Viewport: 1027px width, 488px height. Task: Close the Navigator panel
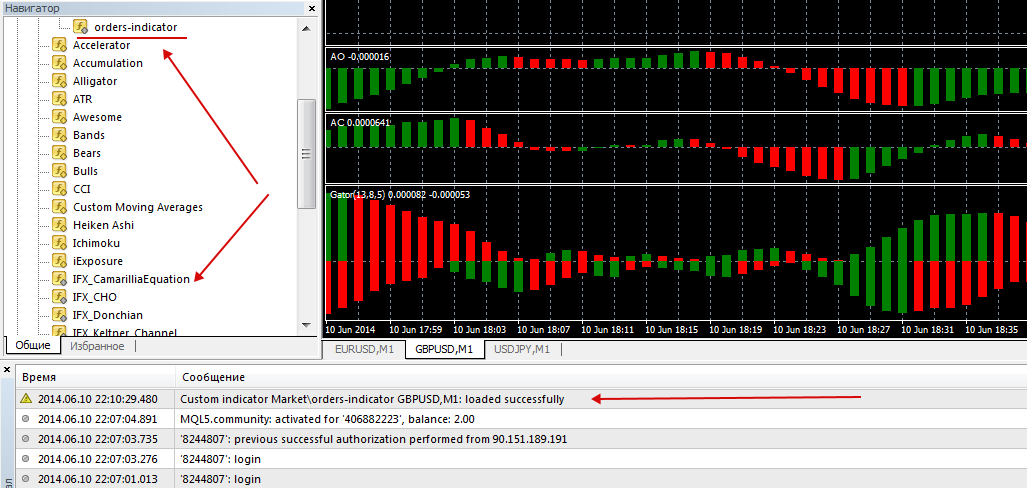313,8
